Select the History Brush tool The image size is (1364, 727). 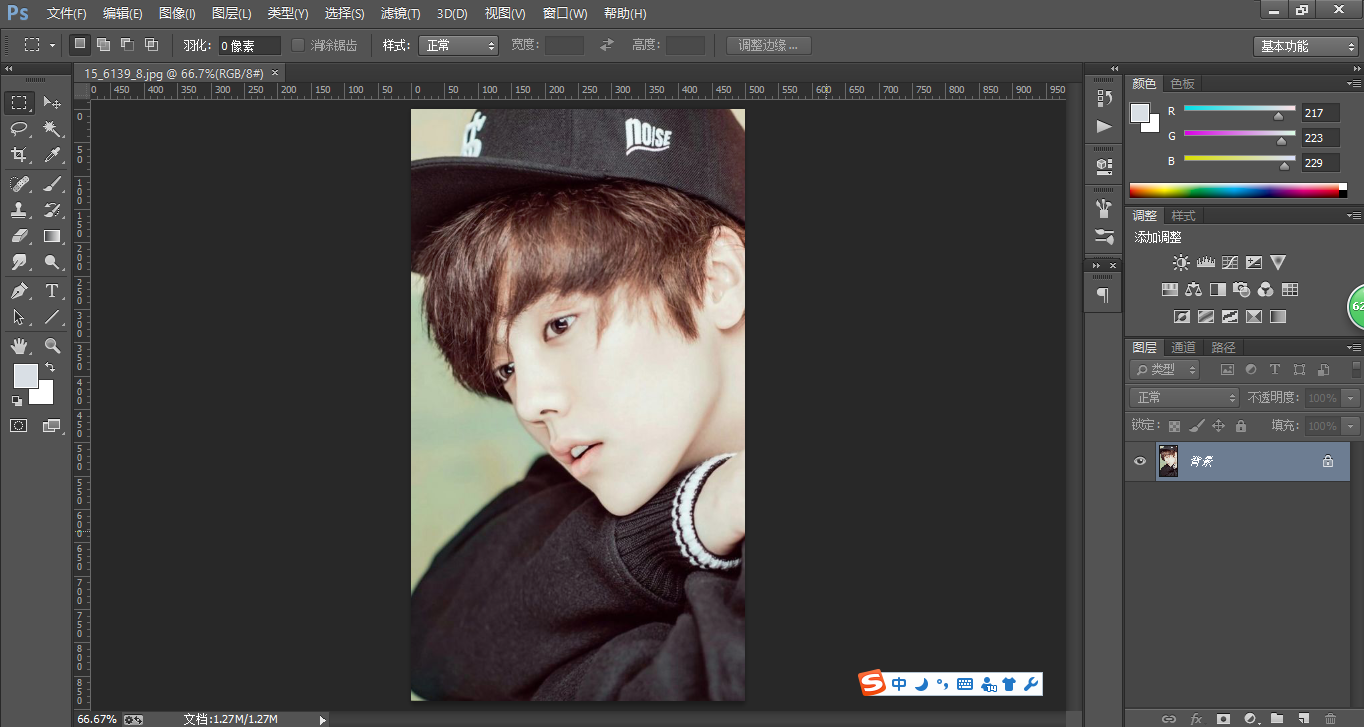[52, 210]
